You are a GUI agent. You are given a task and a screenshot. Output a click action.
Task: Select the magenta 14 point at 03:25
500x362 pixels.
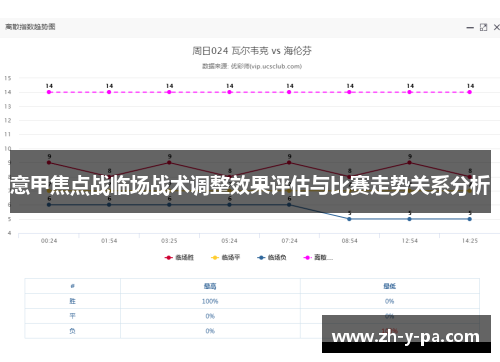click(169, 92)
